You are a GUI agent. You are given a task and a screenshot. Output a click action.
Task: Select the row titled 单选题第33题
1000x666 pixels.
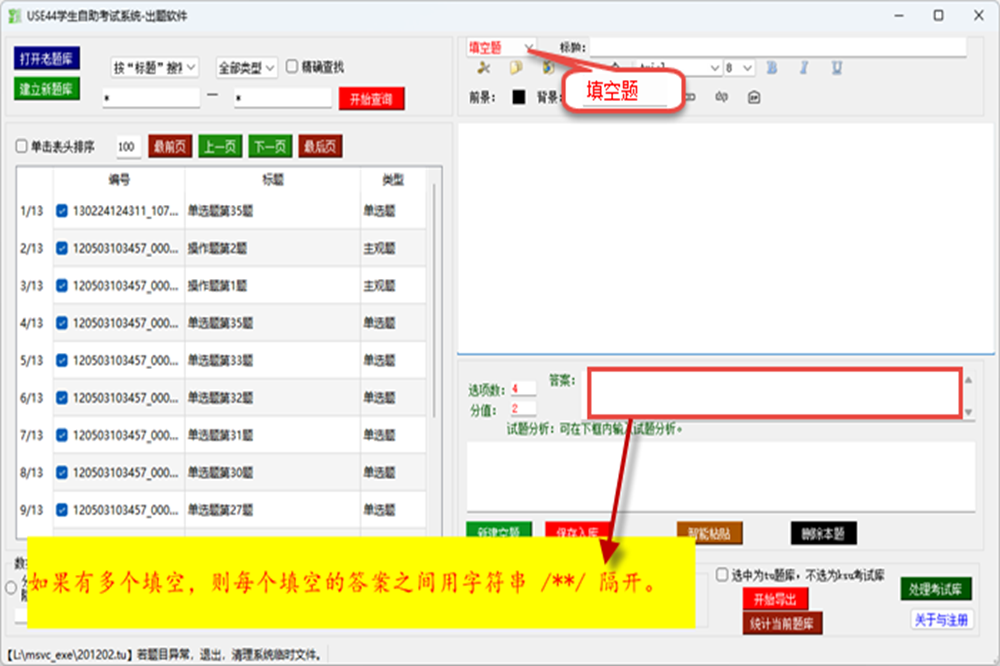[x=221, y=360]
